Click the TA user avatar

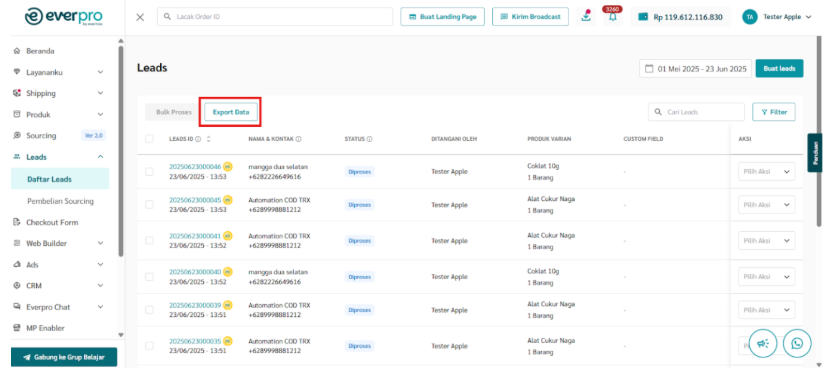point(750,17)
